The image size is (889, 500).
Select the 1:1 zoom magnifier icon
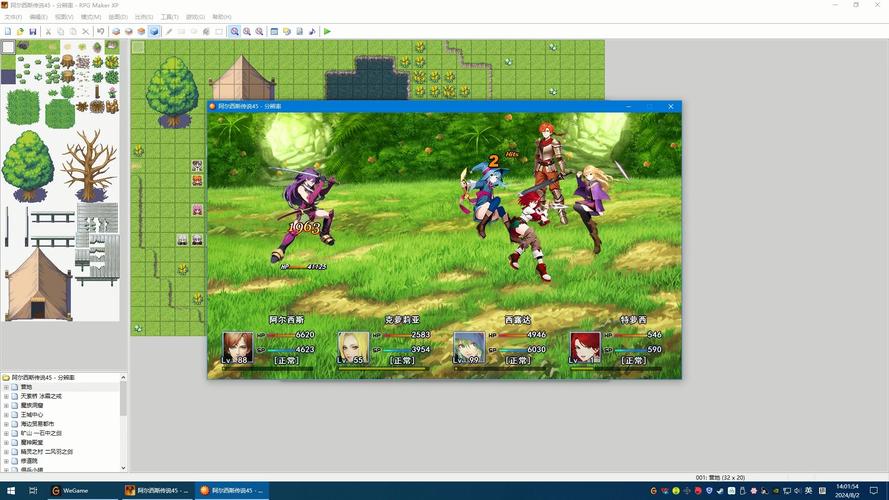(x=234, y=32)
